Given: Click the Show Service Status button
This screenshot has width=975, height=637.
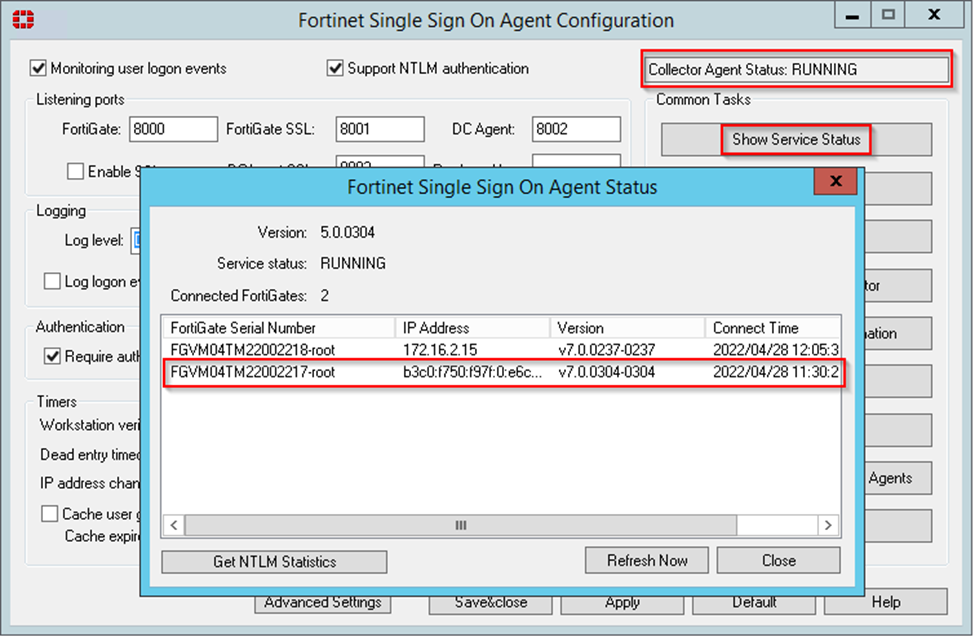Looking at the screenshot, I should click(x=796, y=139).
